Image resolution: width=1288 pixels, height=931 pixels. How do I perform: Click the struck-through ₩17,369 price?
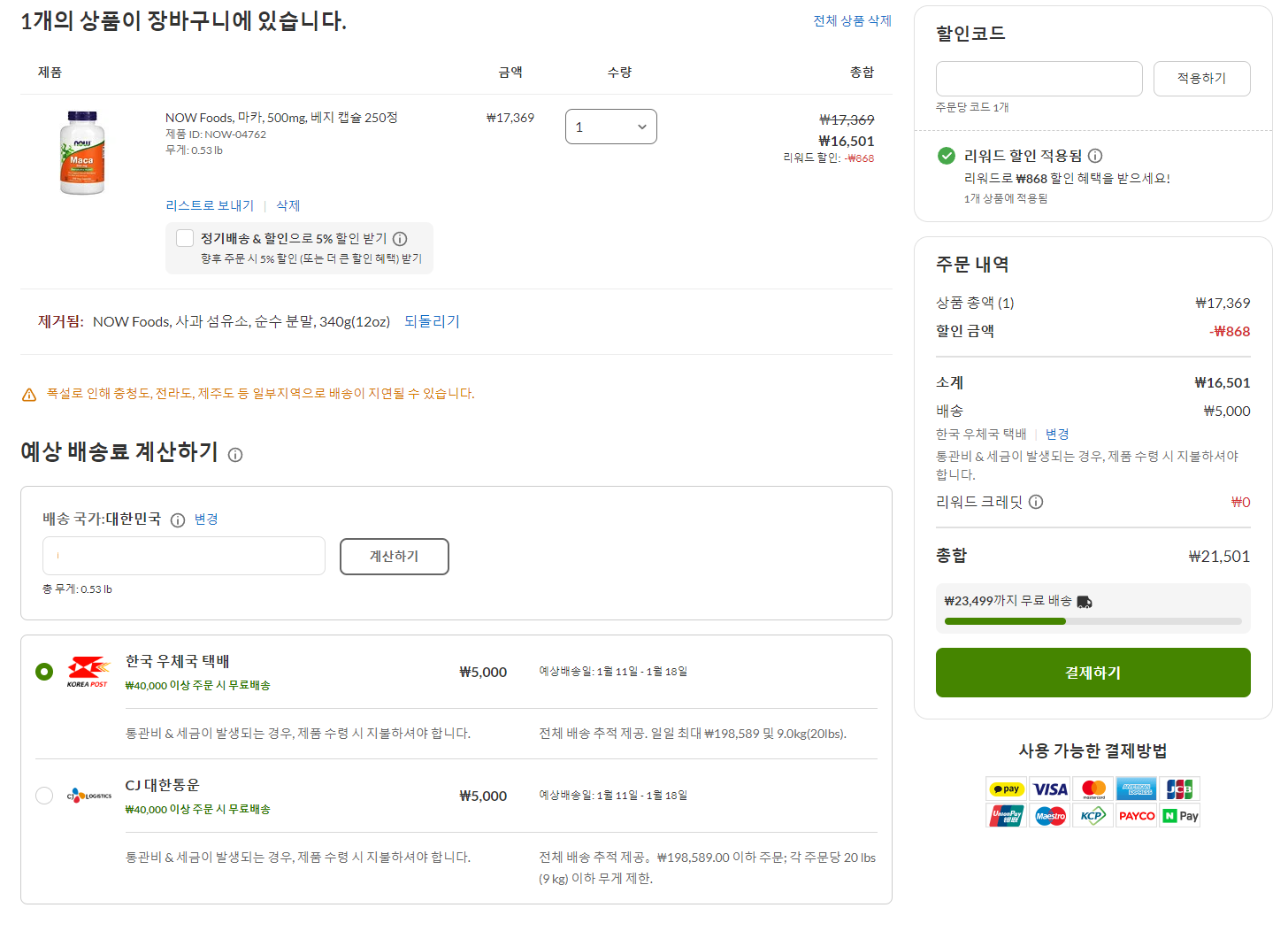[x=847, y=119]
